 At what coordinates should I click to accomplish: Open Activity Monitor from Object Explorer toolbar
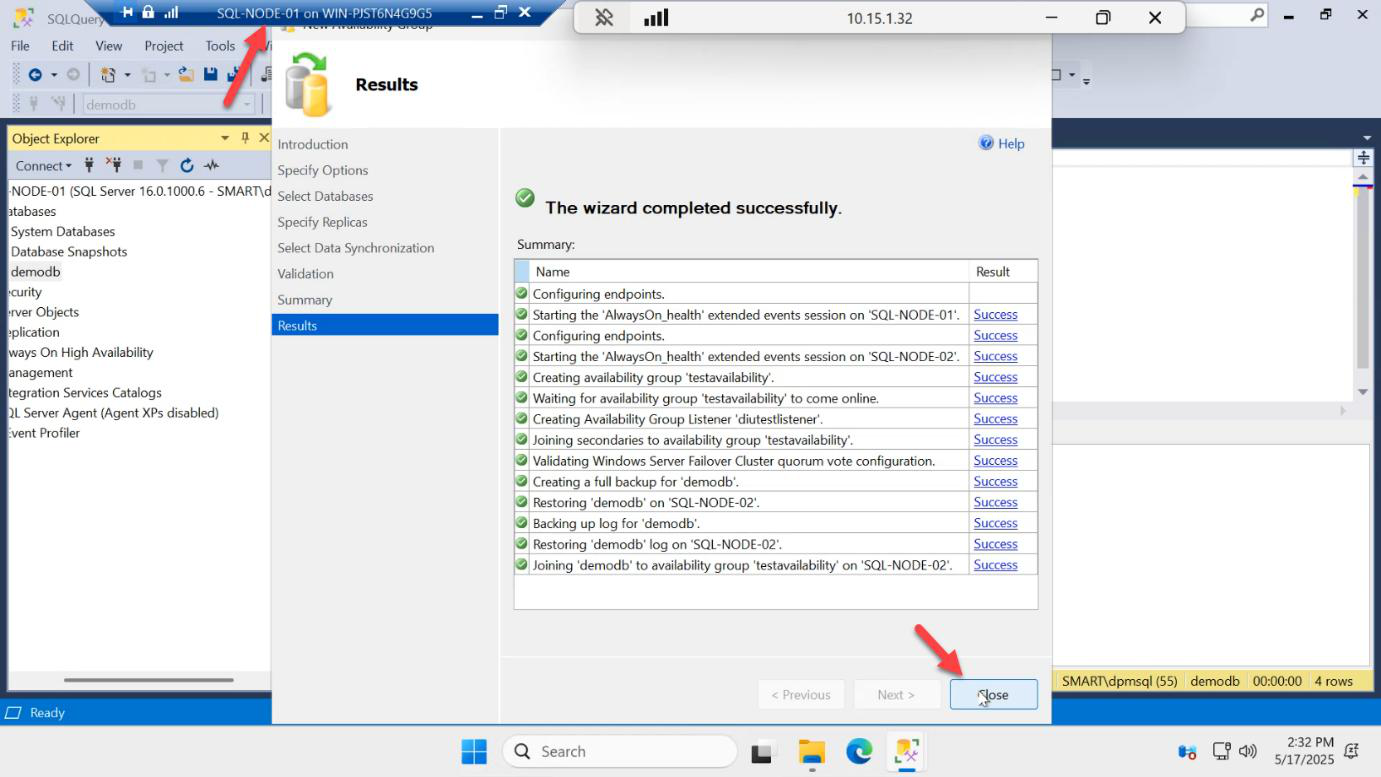(x=211, y=165)
